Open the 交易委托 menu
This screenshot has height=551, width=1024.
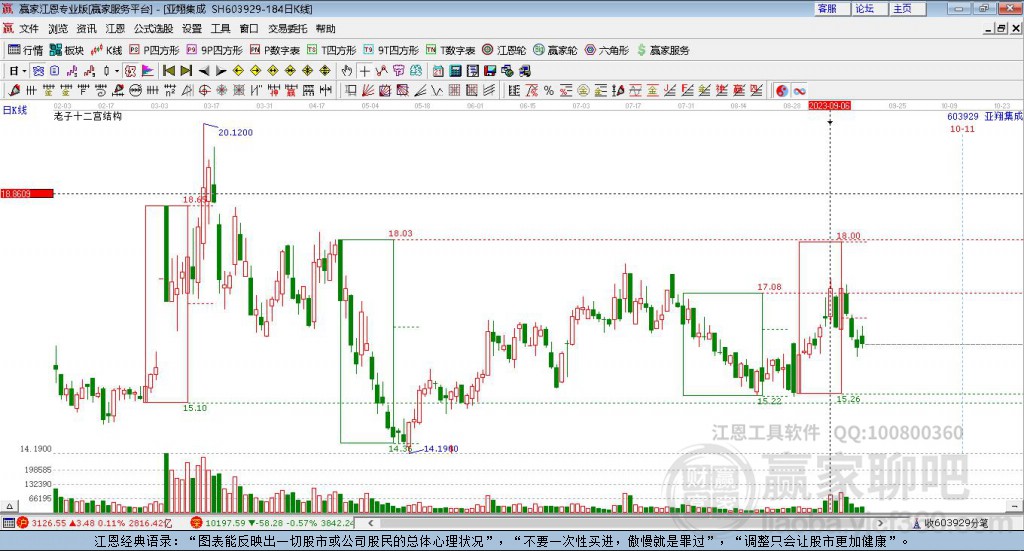[287, 29]
